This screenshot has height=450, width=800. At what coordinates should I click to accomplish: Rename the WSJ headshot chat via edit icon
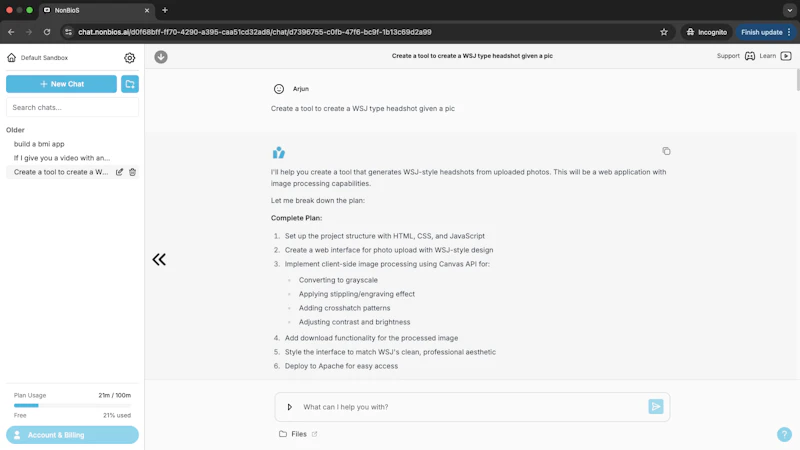[x=119, y=172]
